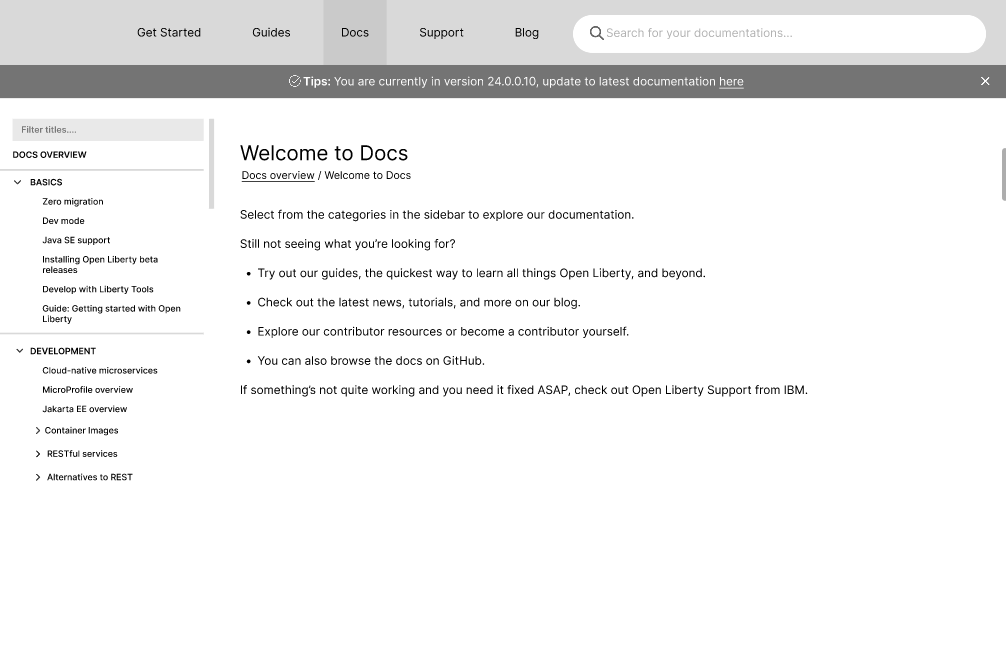Click the DEVELOPMENT section heading
Image resolution: width=1006 pixels, height=646 pixels.
pyautogui.click(x=63, y=351)
